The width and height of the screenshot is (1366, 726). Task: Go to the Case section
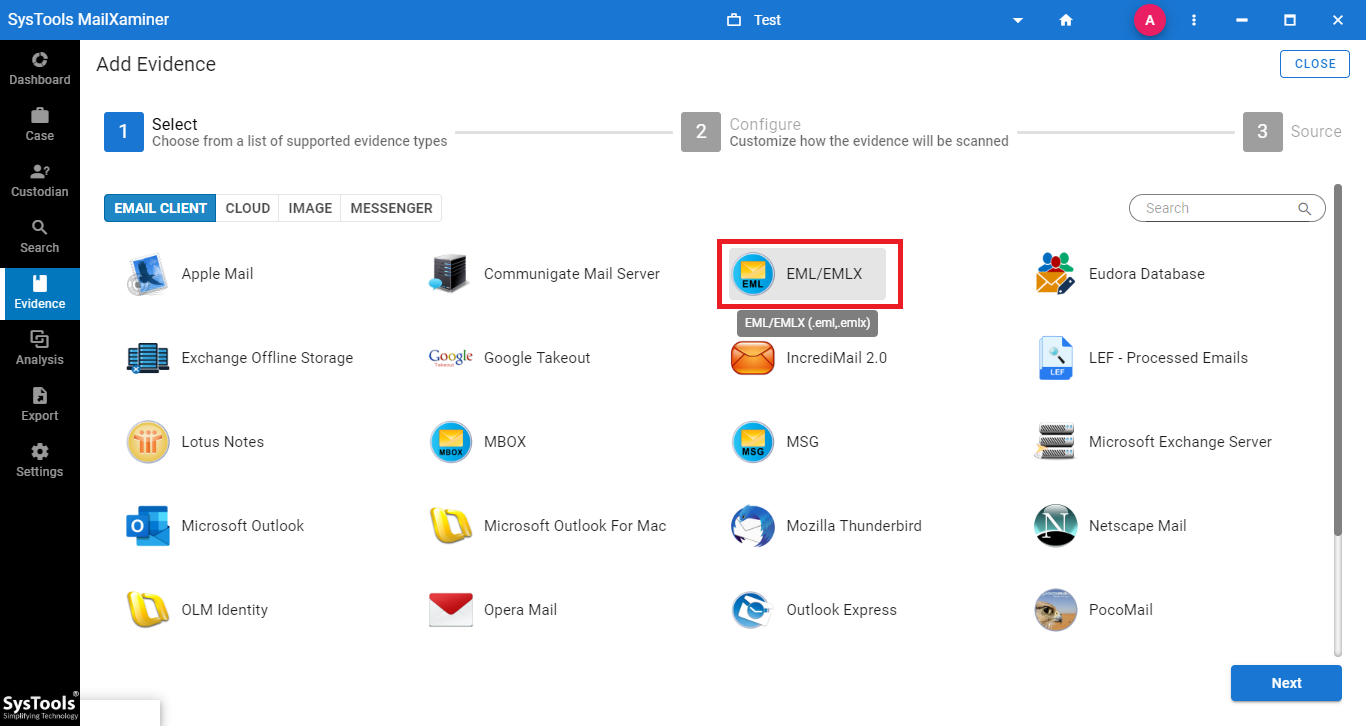(x=40, y=125)
